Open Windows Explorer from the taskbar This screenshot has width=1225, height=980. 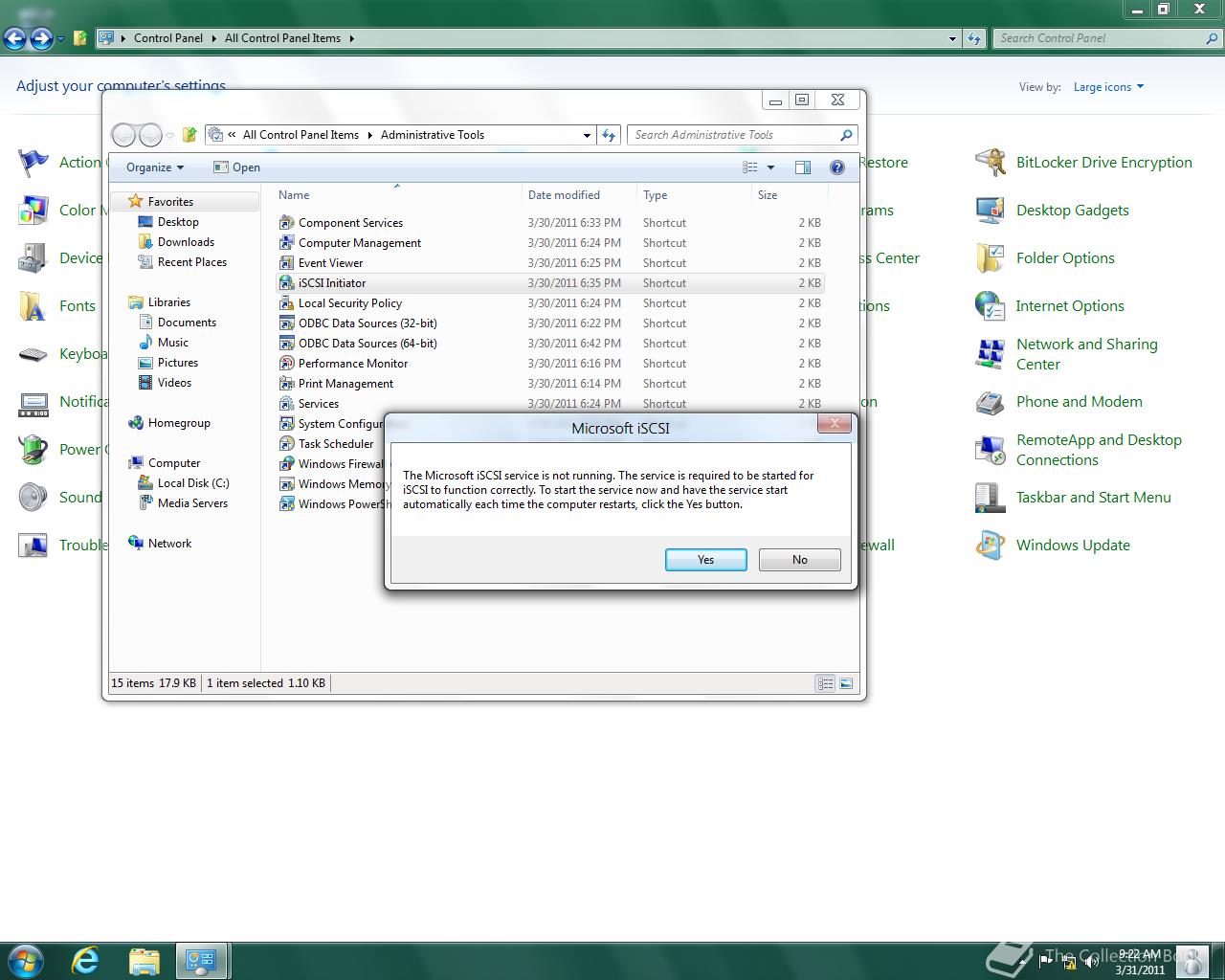[144, 960]
